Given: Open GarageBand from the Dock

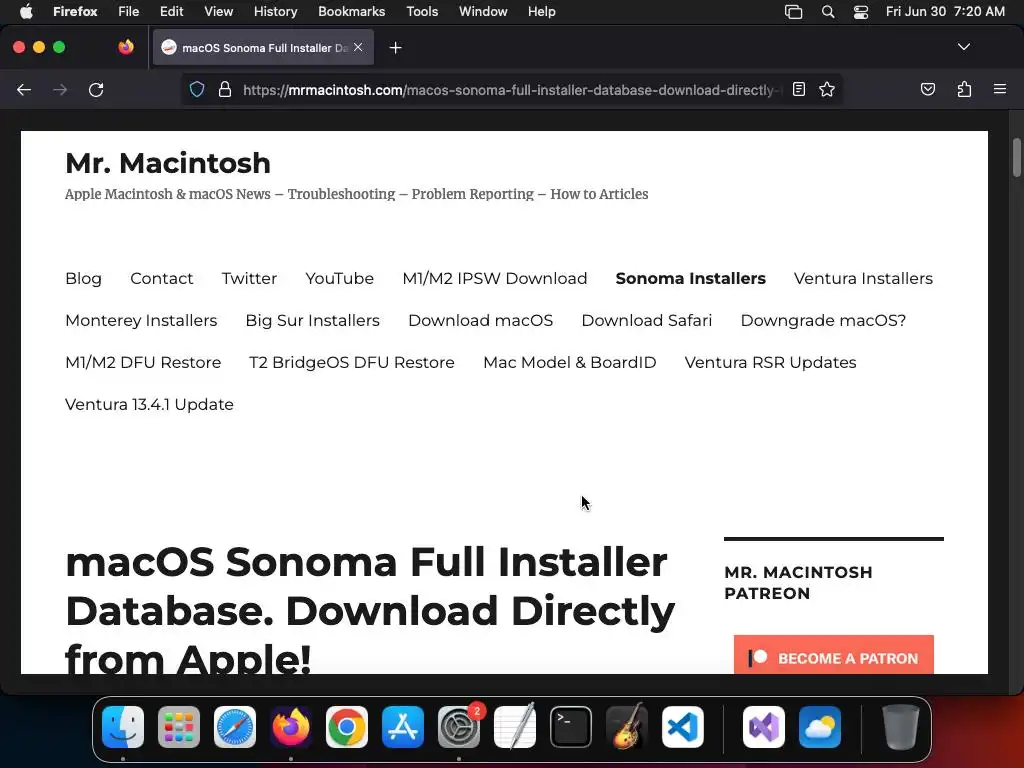Looking at the screenshot, I should (627, 727).
